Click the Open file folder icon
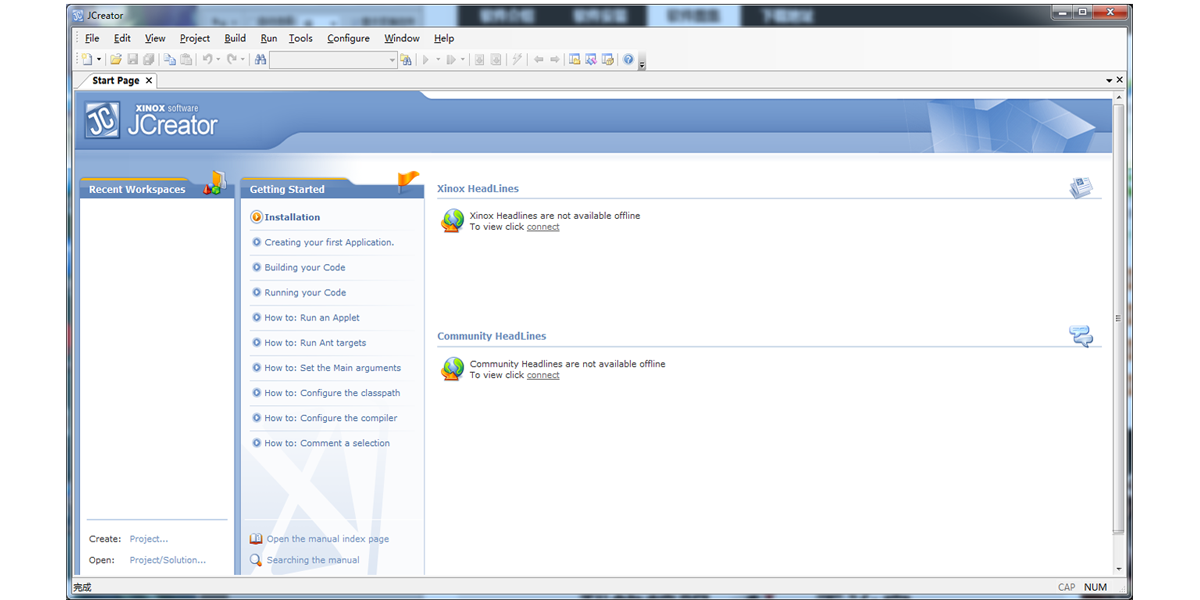The image size is (1200, 600). [116, 59]
